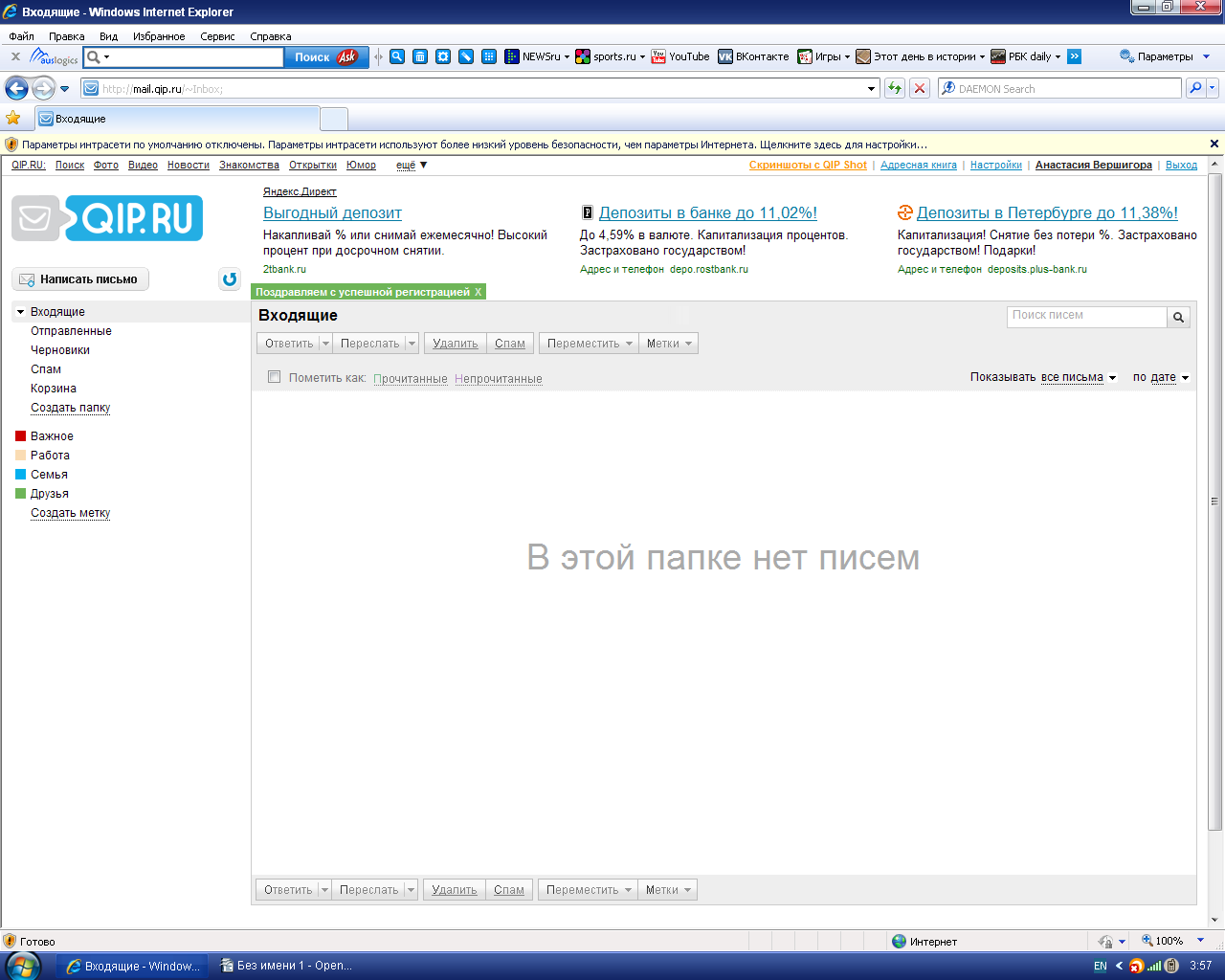Open a new blank browser tab
This screenshot has width=1225, height=980.
click(x=334, y=120)
